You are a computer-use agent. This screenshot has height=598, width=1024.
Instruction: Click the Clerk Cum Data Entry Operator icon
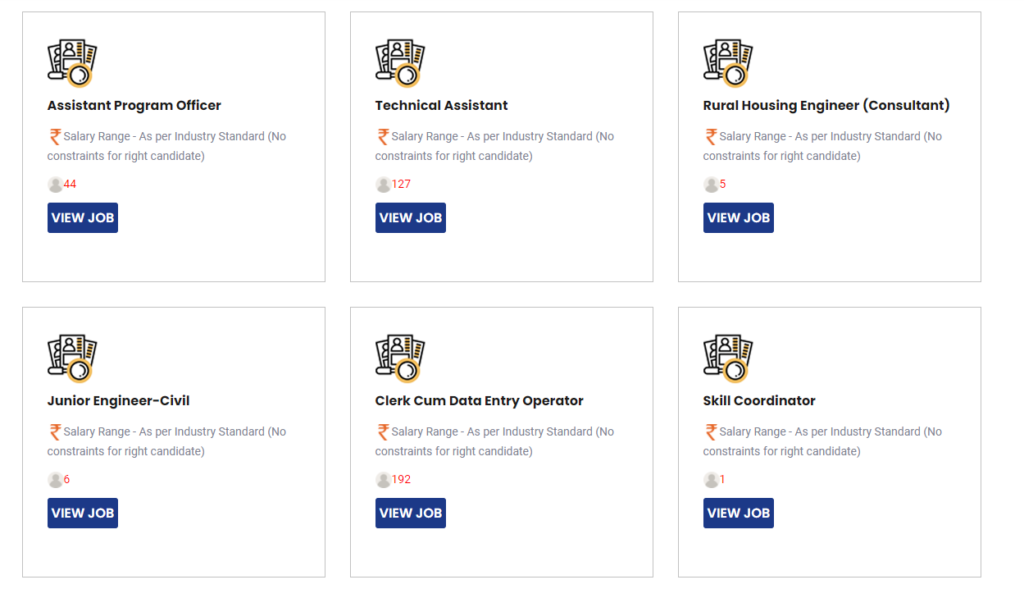[400, 357]
